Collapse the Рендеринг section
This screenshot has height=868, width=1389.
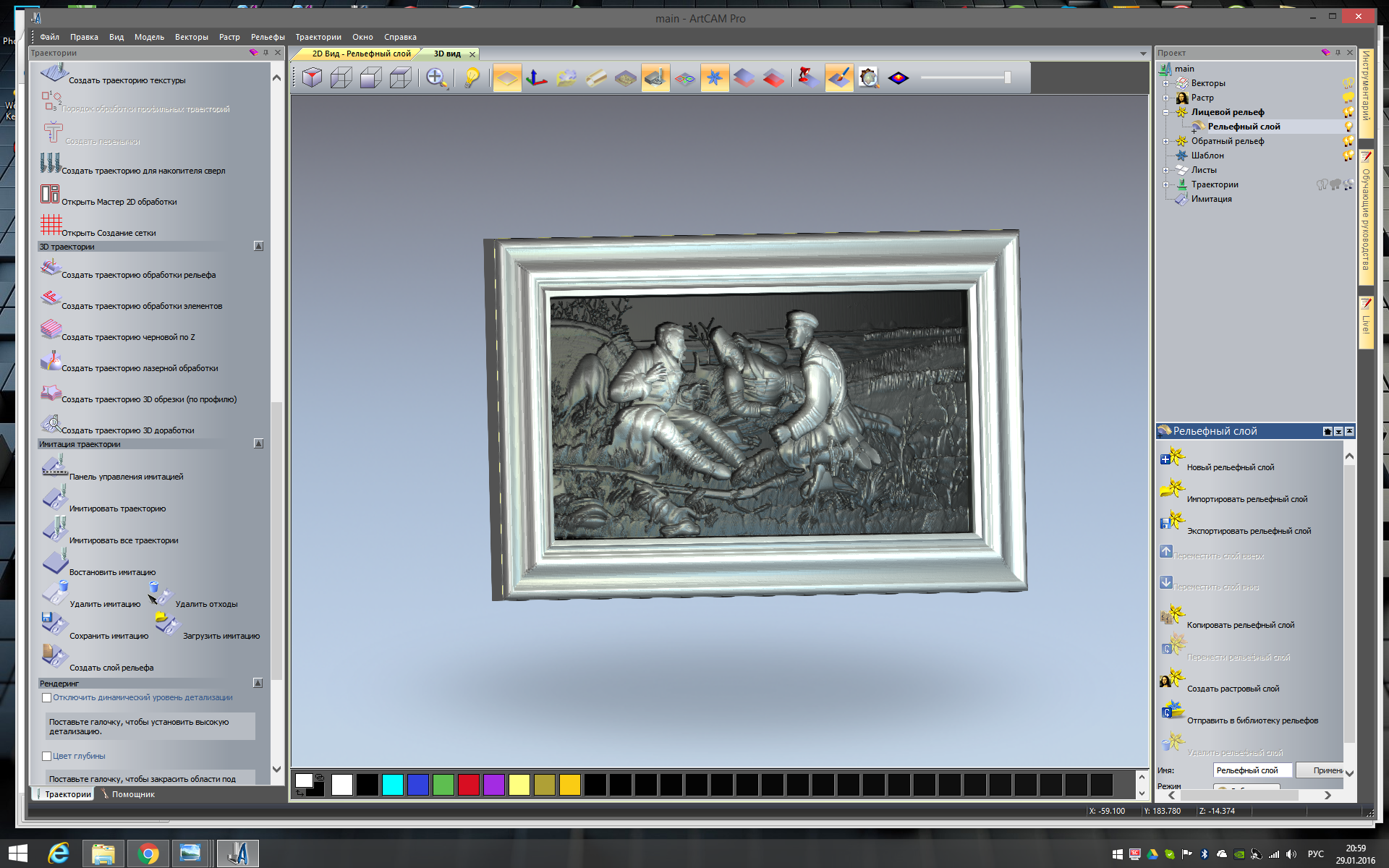[x=258, y=684]
